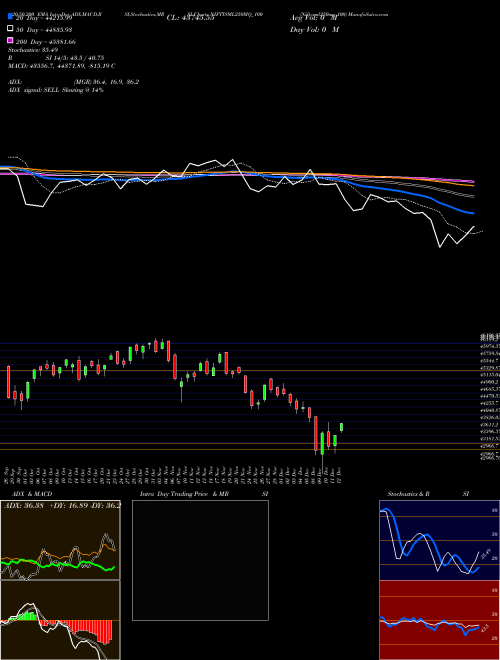Click the blue 20 Day EMA legend swatch
This screenshot has width=500, height=660.
10,17
